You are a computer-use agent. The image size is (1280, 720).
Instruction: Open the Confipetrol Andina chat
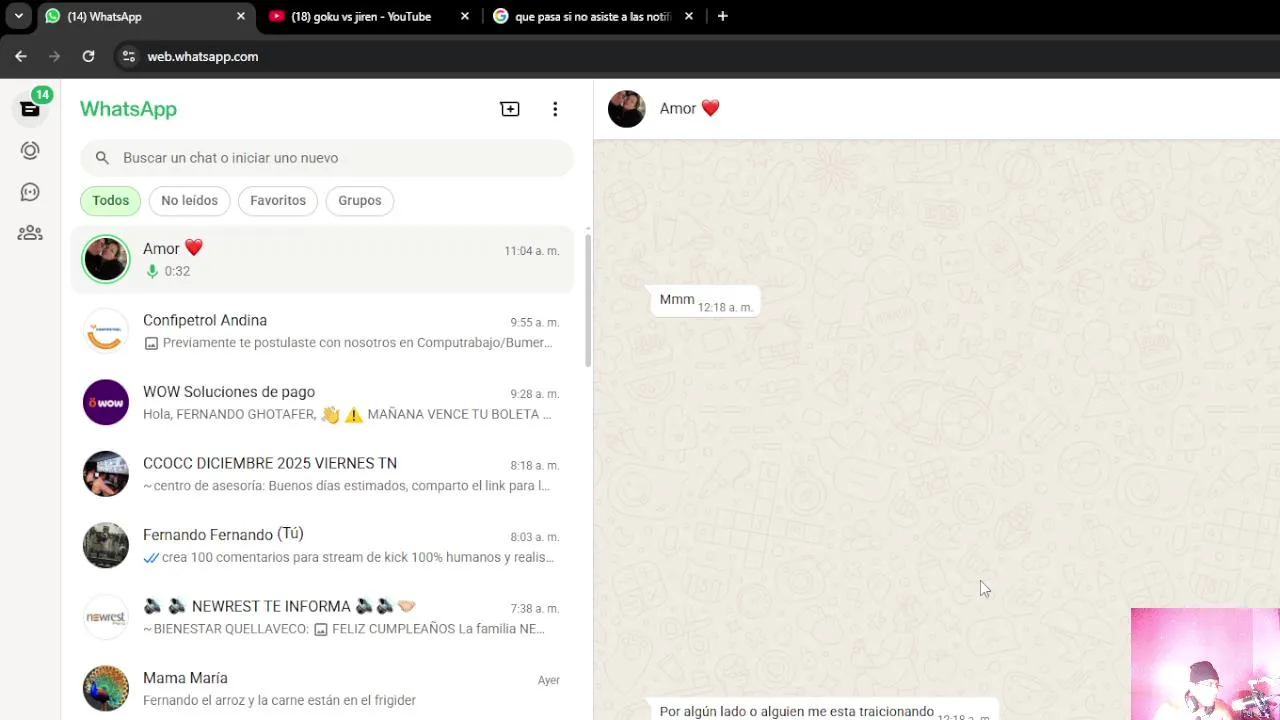click(x=322, y=331)
